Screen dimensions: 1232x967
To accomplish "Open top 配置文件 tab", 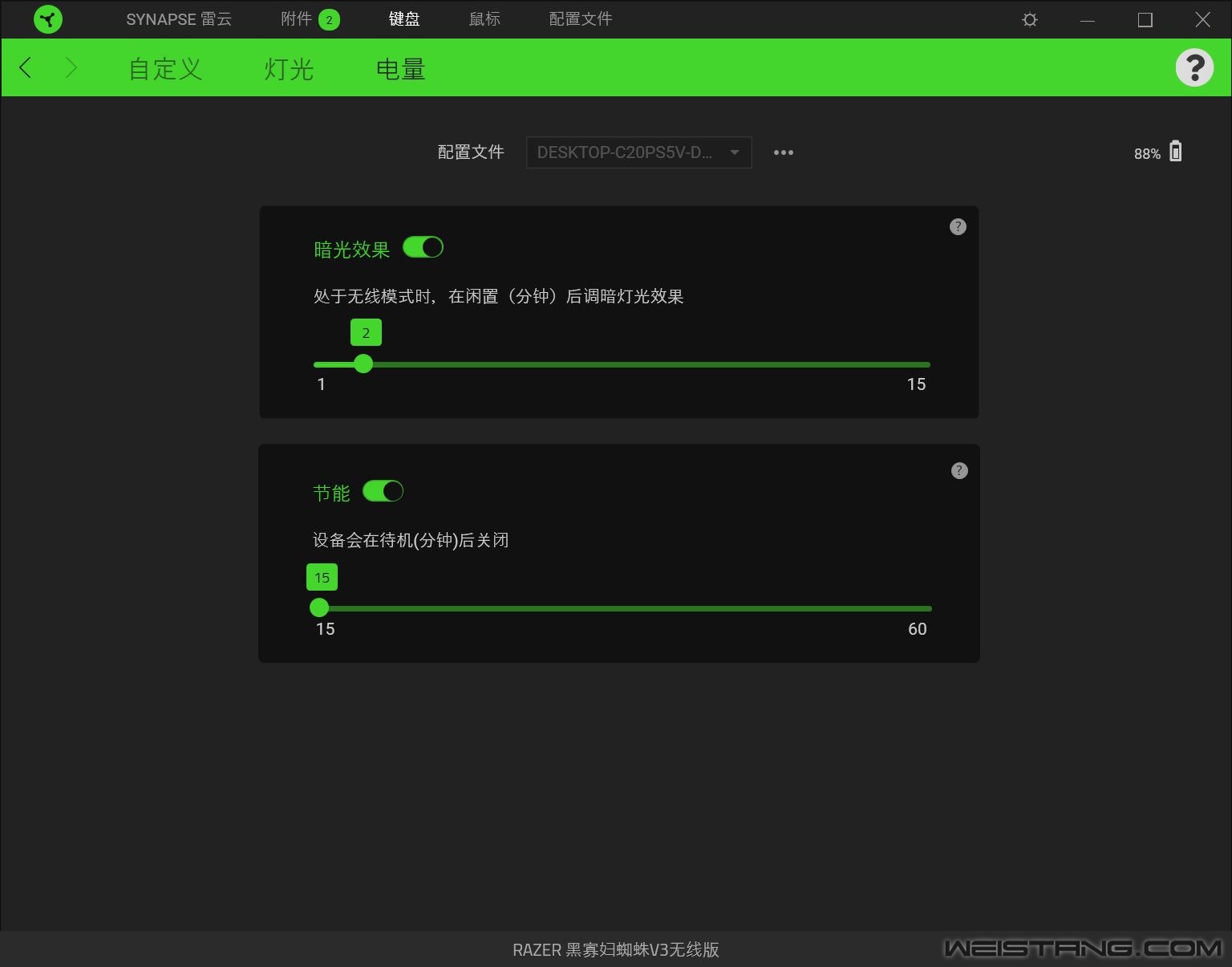I will pos(581,19).
